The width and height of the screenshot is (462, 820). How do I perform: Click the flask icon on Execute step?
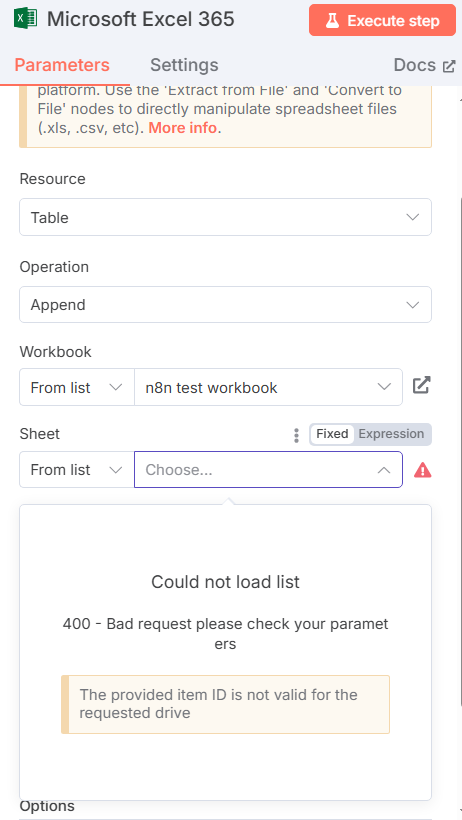(x=332, y=20)
